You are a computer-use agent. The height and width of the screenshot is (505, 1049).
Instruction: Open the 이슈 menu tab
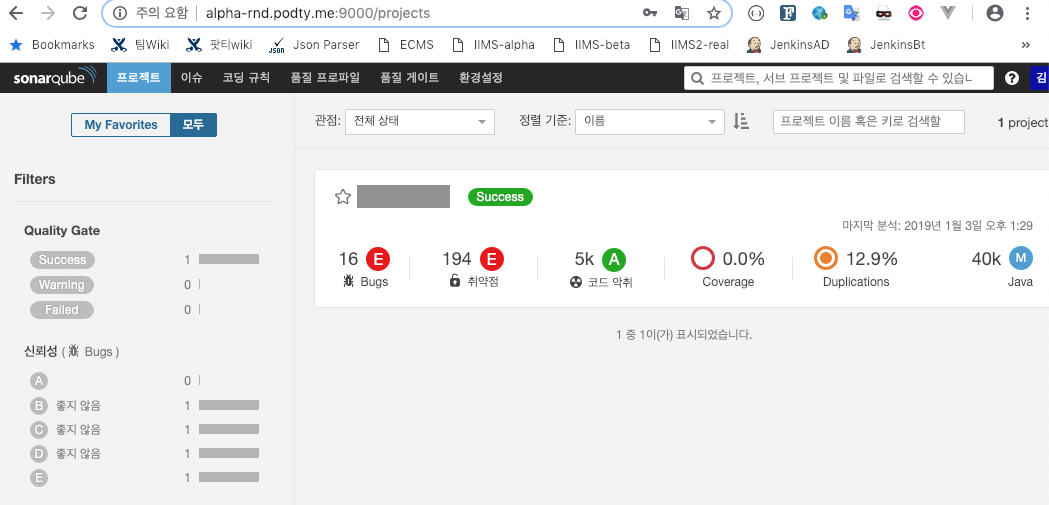191,78
